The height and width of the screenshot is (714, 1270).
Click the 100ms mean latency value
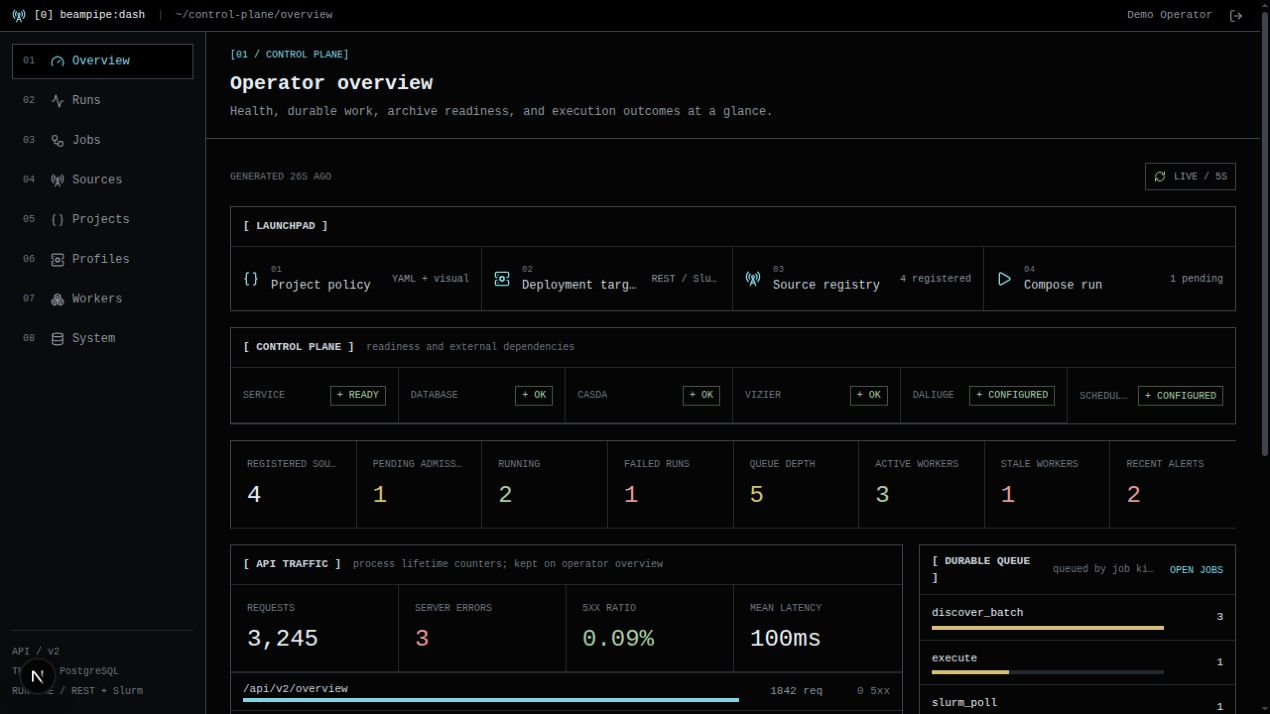785,638
